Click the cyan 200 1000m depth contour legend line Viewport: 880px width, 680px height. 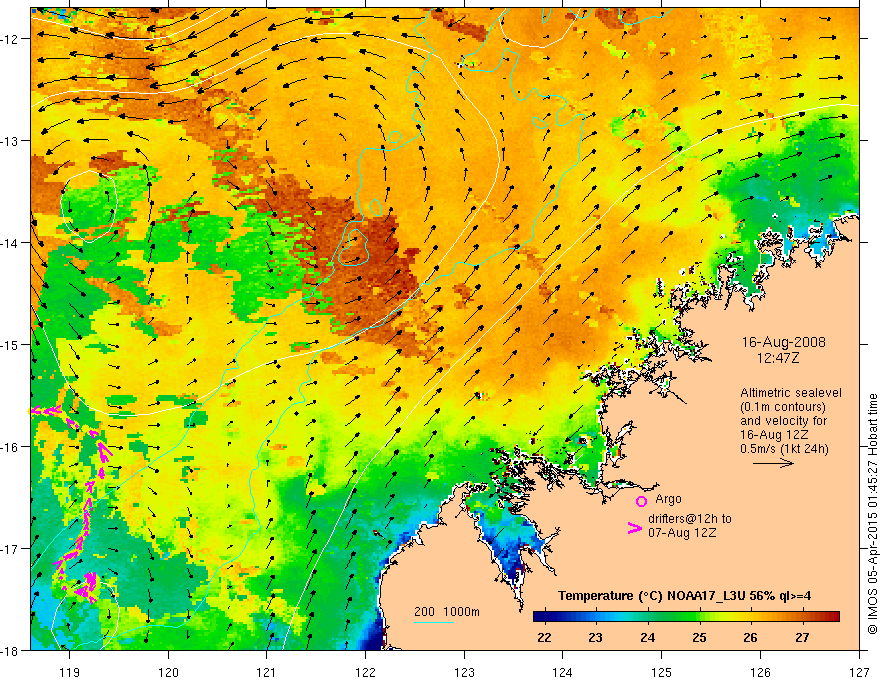click(434, 622)
